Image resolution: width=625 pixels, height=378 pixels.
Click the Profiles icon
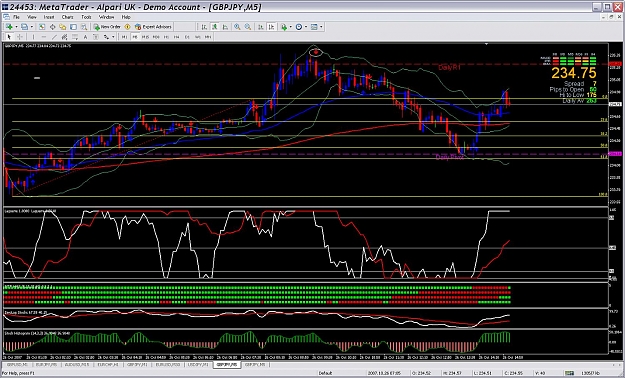point(24,27)
